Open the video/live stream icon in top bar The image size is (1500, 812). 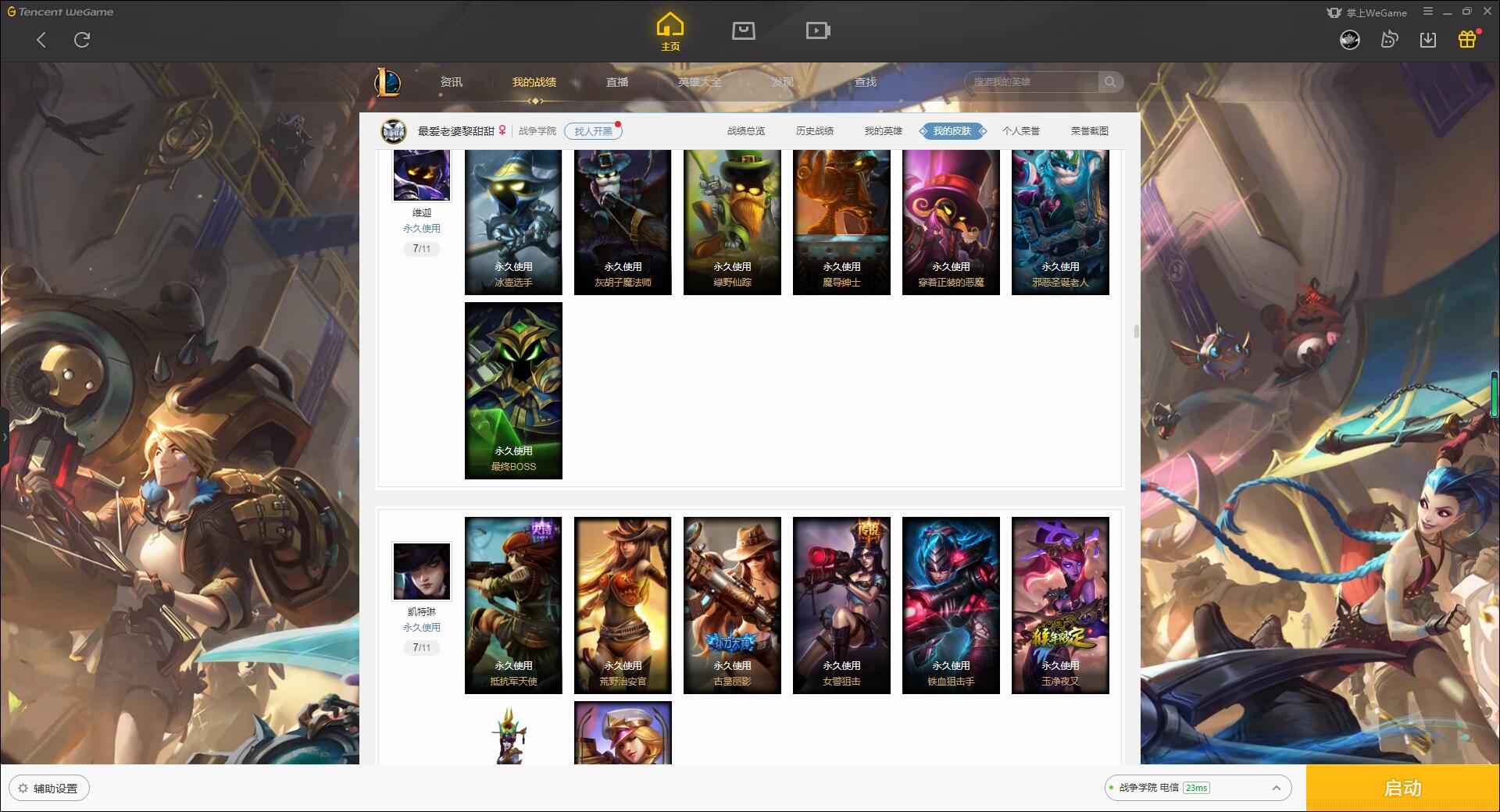click(x=818, y=30)
